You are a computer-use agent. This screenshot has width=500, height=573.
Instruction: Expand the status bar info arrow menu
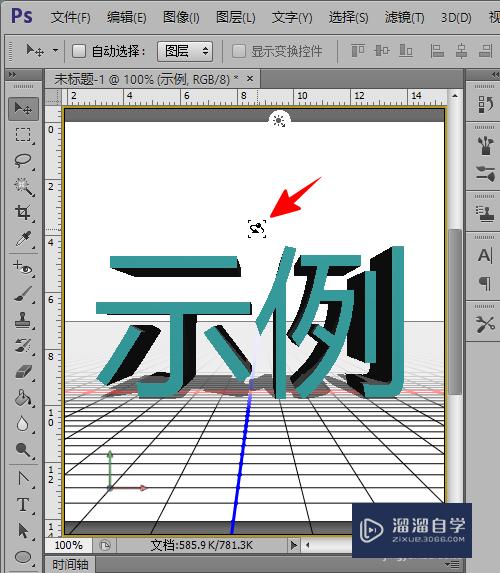coord(293,546)
